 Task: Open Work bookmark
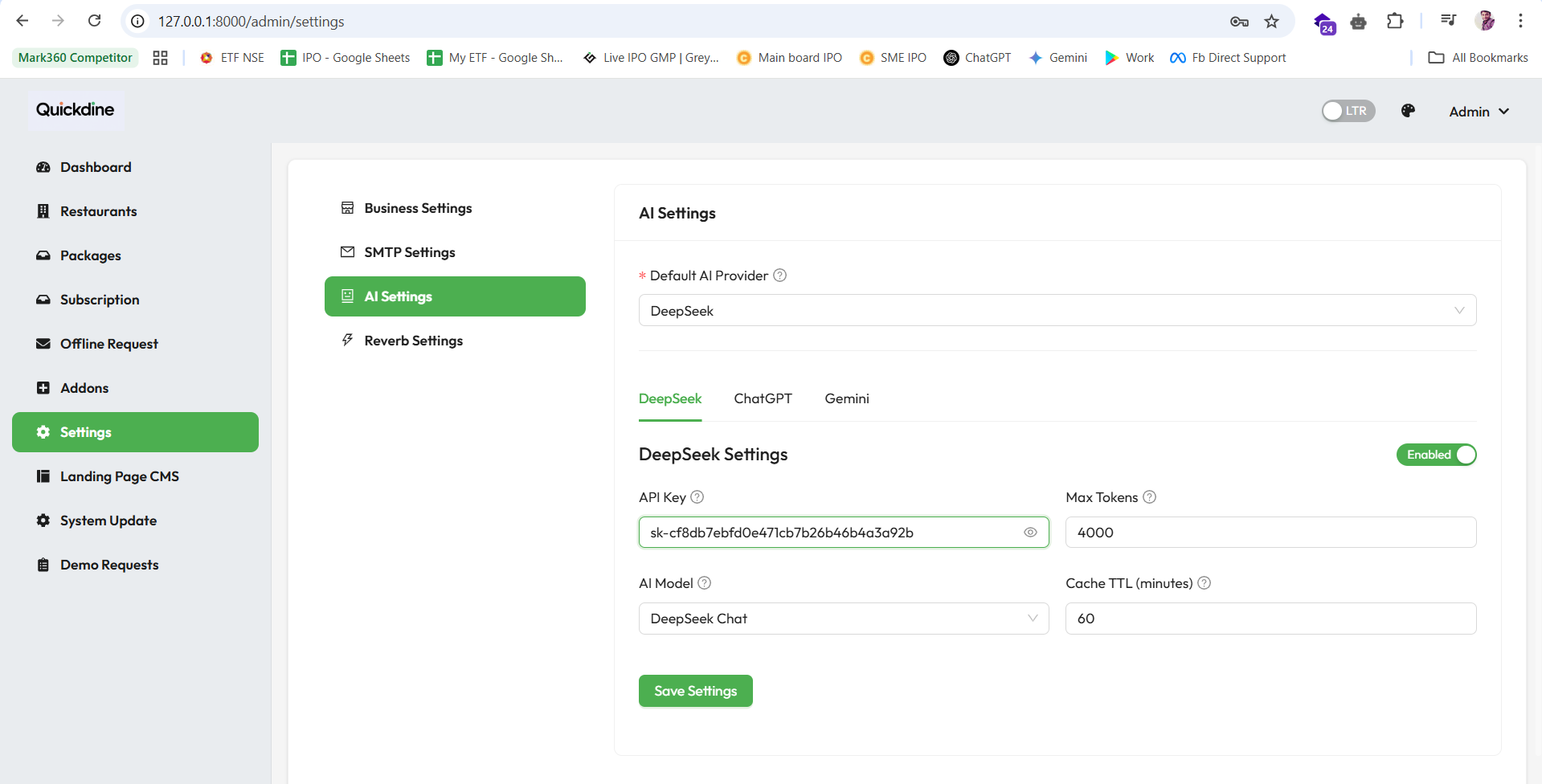[1130, 58]
